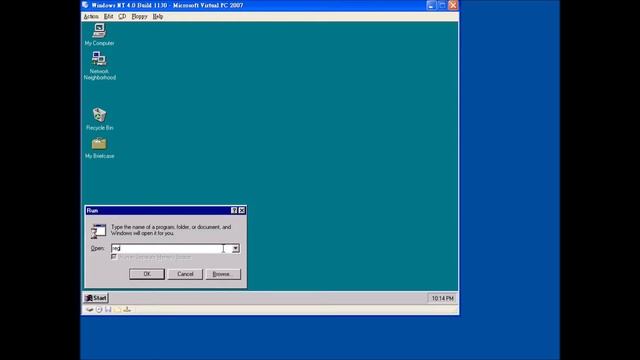Click the CD drive icon in Virtual PC status bar
Viewport: 640px width, 360px height.
pyautogui.click(x=99, y=310)
